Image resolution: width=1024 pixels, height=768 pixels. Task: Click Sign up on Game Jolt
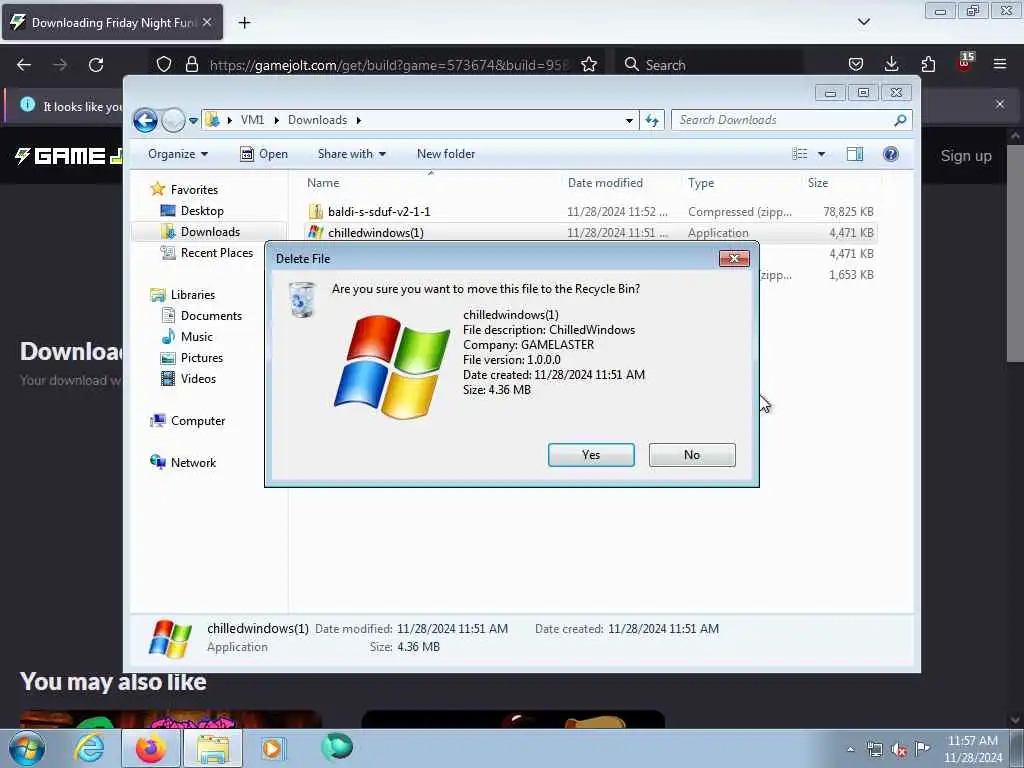(x=965, y=156)
